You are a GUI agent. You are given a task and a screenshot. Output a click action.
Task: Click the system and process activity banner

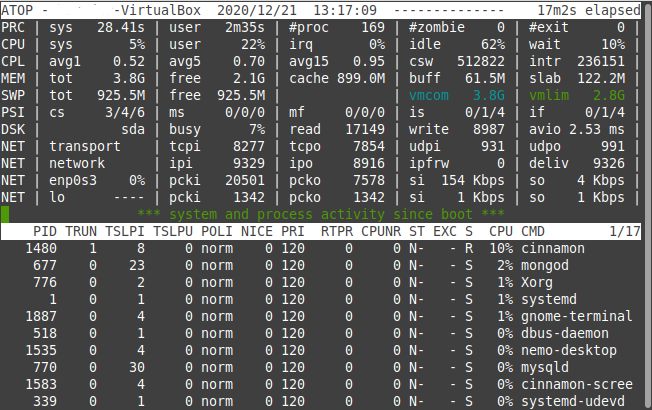click(x=321, y=214)
